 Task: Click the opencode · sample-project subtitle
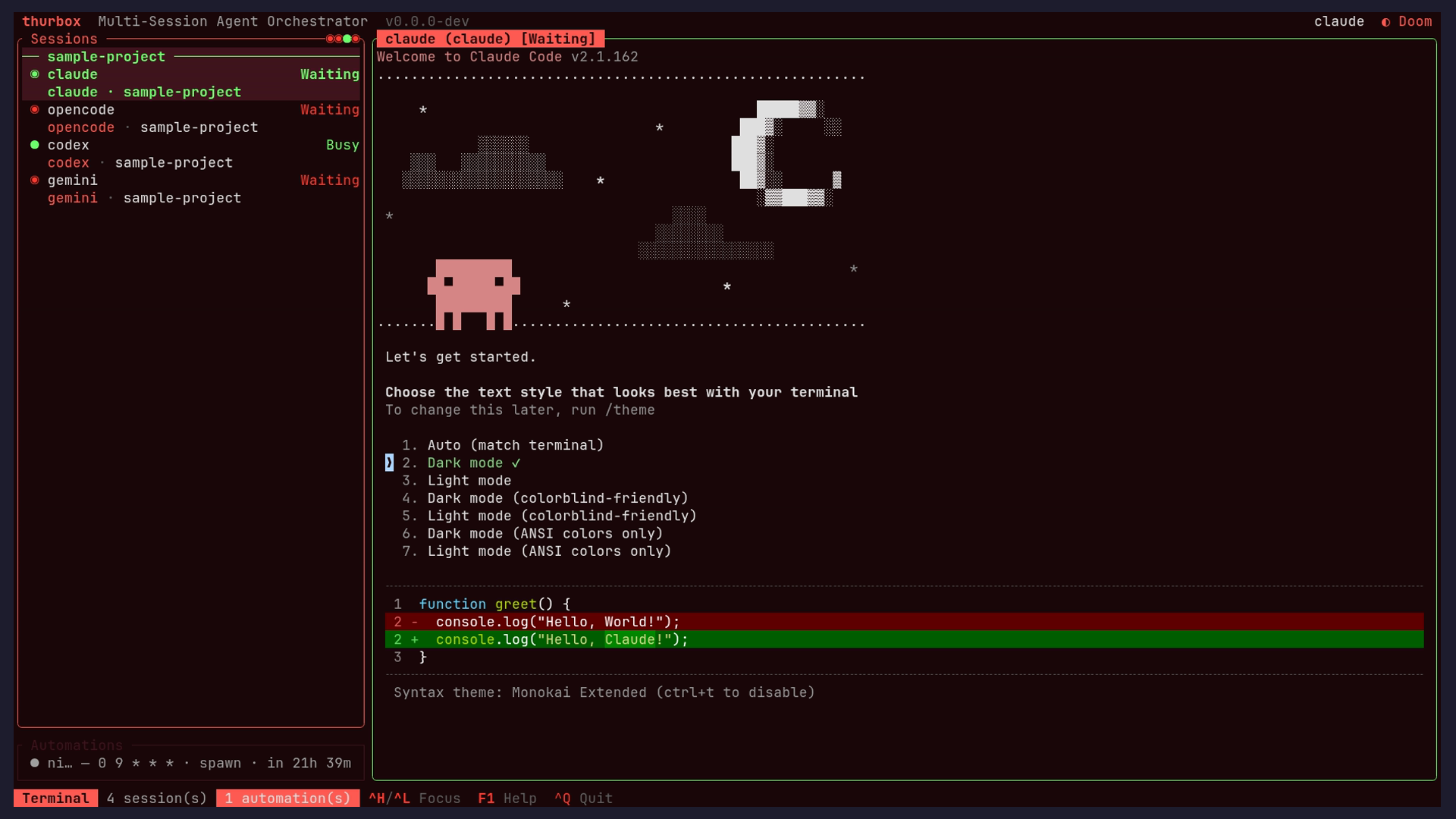pos(152,127)
